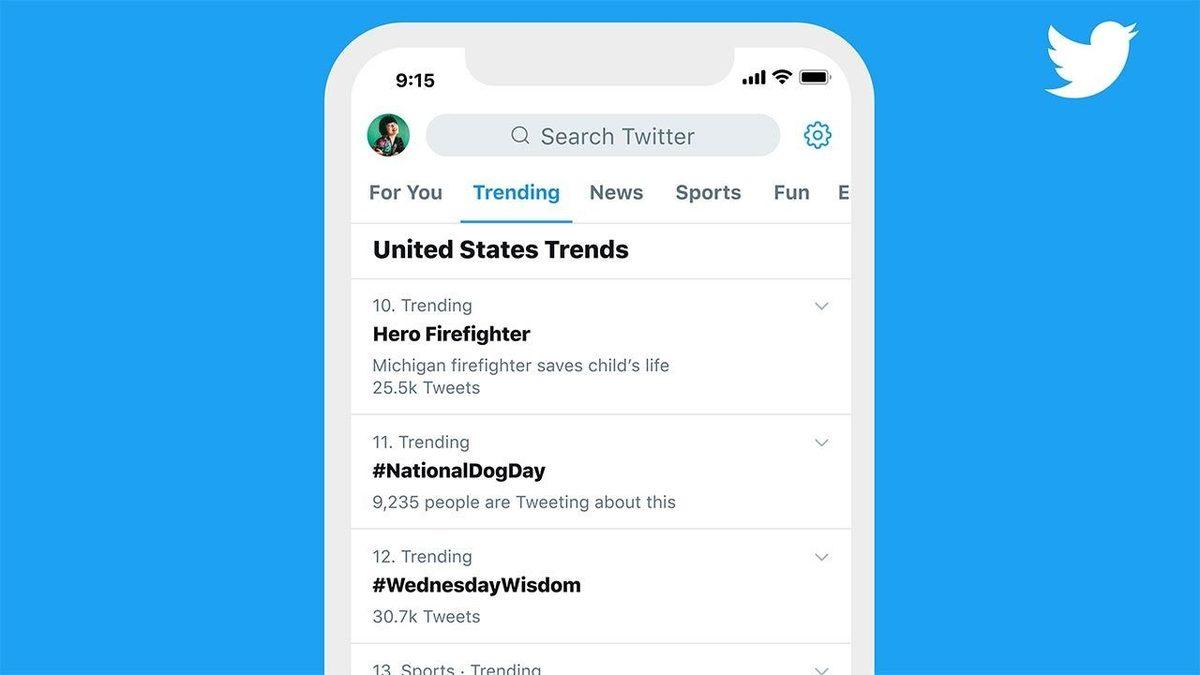Go to the Fun tab

tap(791, 193)
